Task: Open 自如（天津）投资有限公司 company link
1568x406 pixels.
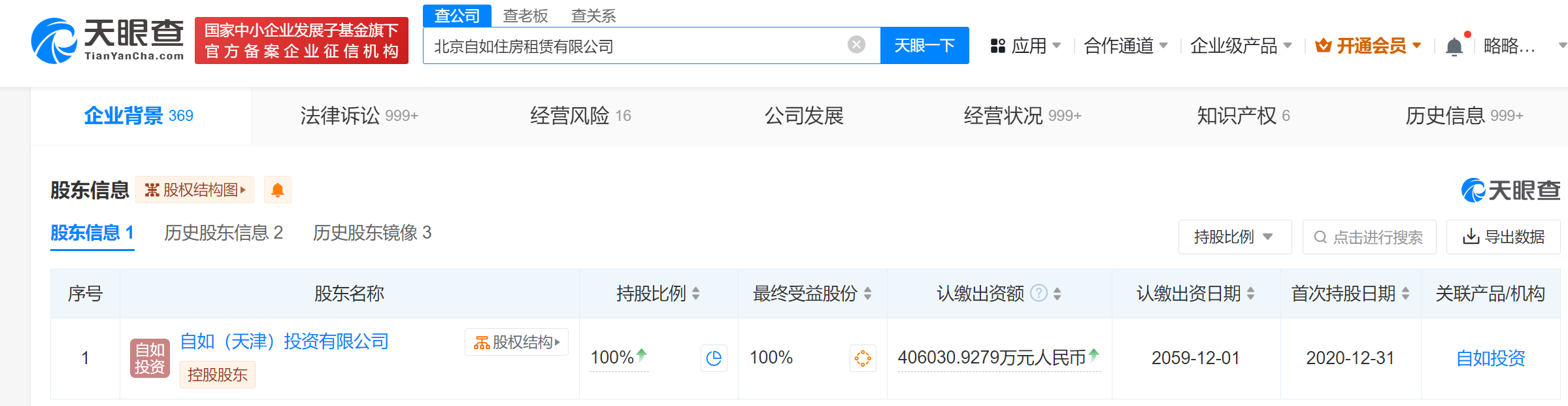Action: (284, 341)
